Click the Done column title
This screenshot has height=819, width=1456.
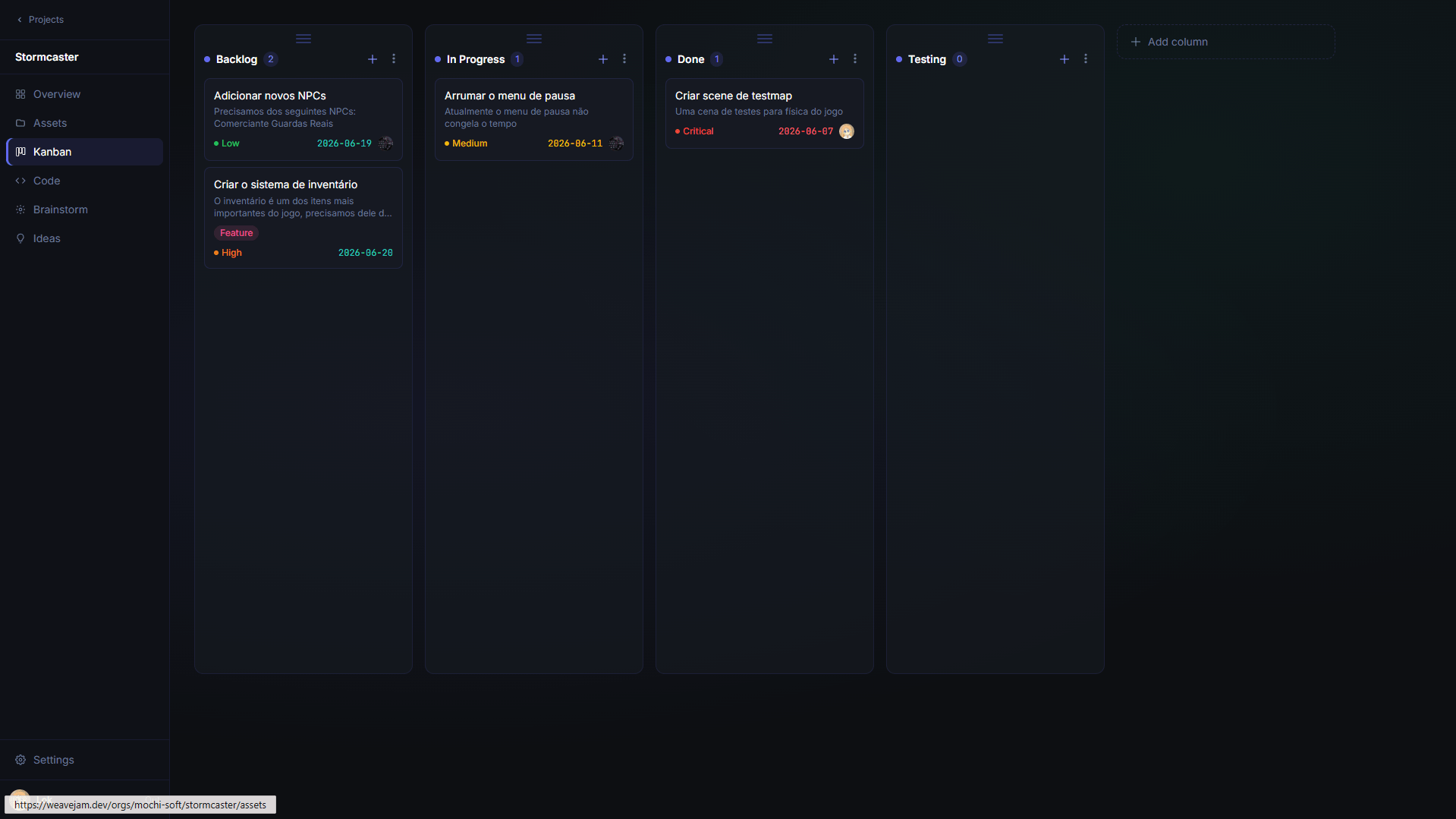click(x=690, y=59)
